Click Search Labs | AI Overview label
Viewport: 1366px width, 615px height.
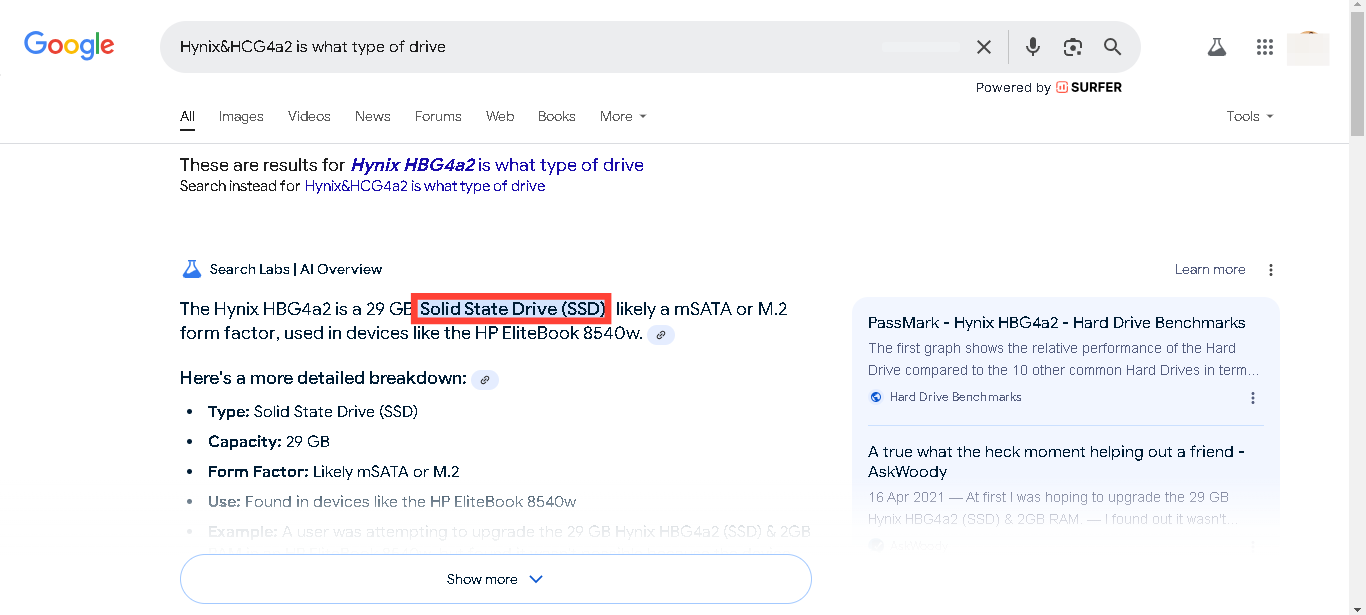click(296, 269)
